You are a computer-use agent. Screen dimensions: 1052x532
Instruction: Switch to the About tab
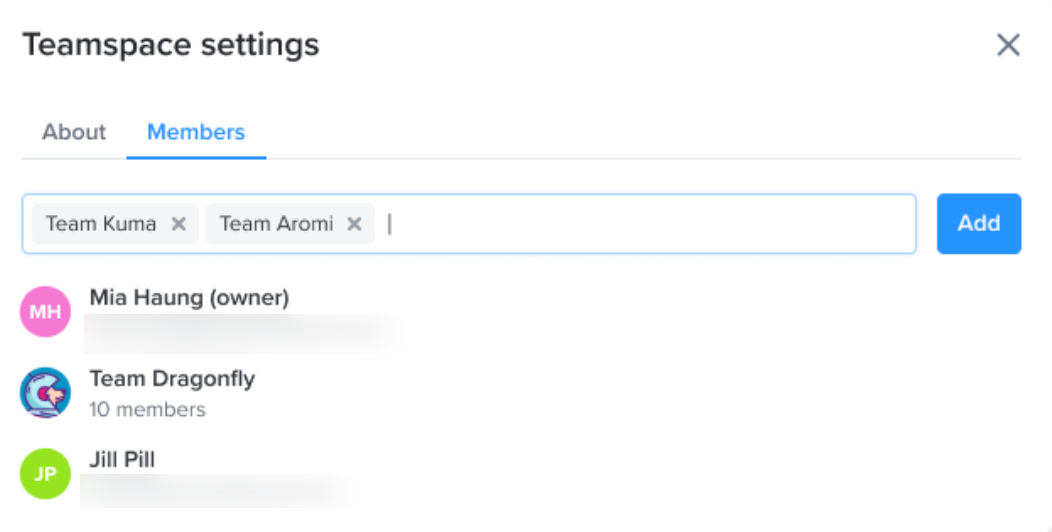(74, 132)
